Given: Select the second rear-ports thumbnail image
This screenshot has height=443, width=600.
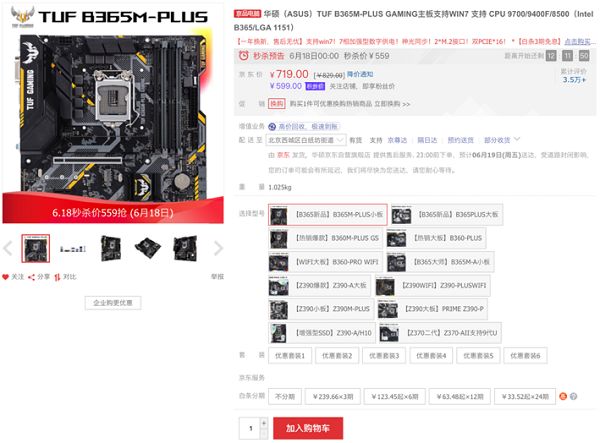Looking at the screenshot, I should click(x=73, y=249).
